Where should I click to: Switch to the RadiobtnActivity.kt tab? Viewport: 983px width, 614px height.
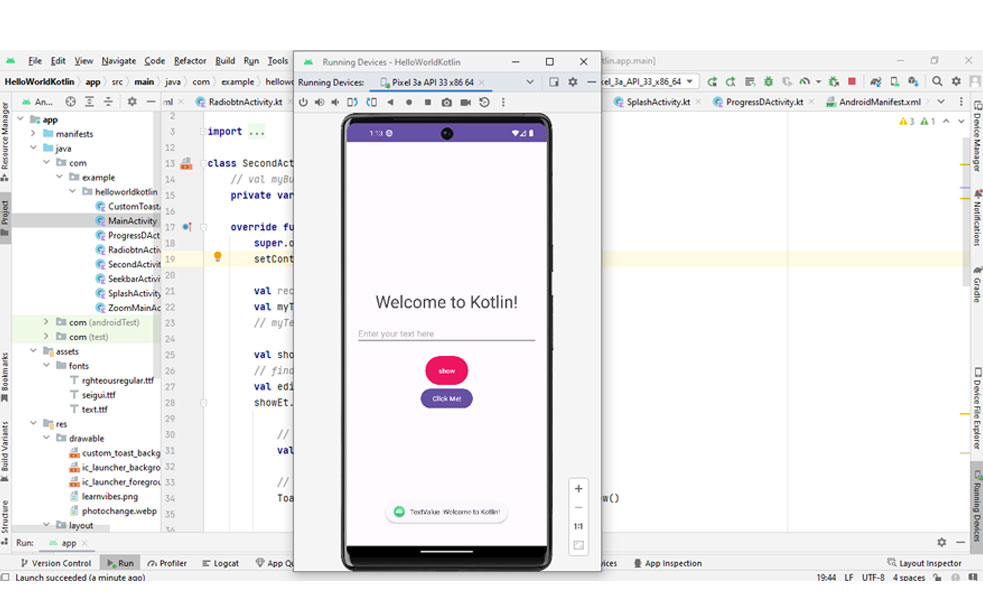tap(244, 102)
